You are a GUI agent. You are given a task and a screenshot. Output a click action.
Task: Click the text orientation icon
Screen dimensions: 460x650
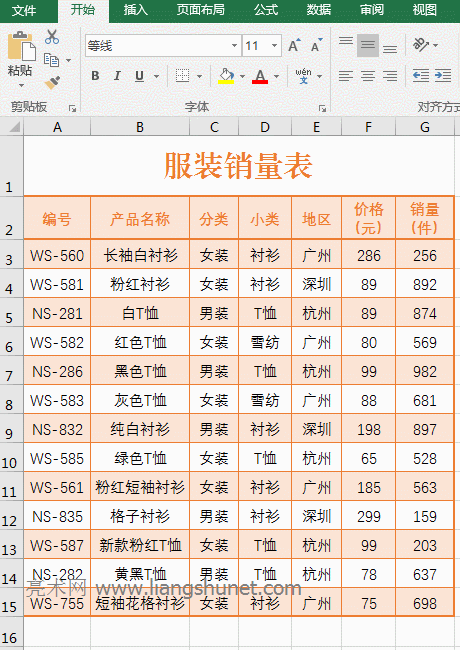coord(421,45)
